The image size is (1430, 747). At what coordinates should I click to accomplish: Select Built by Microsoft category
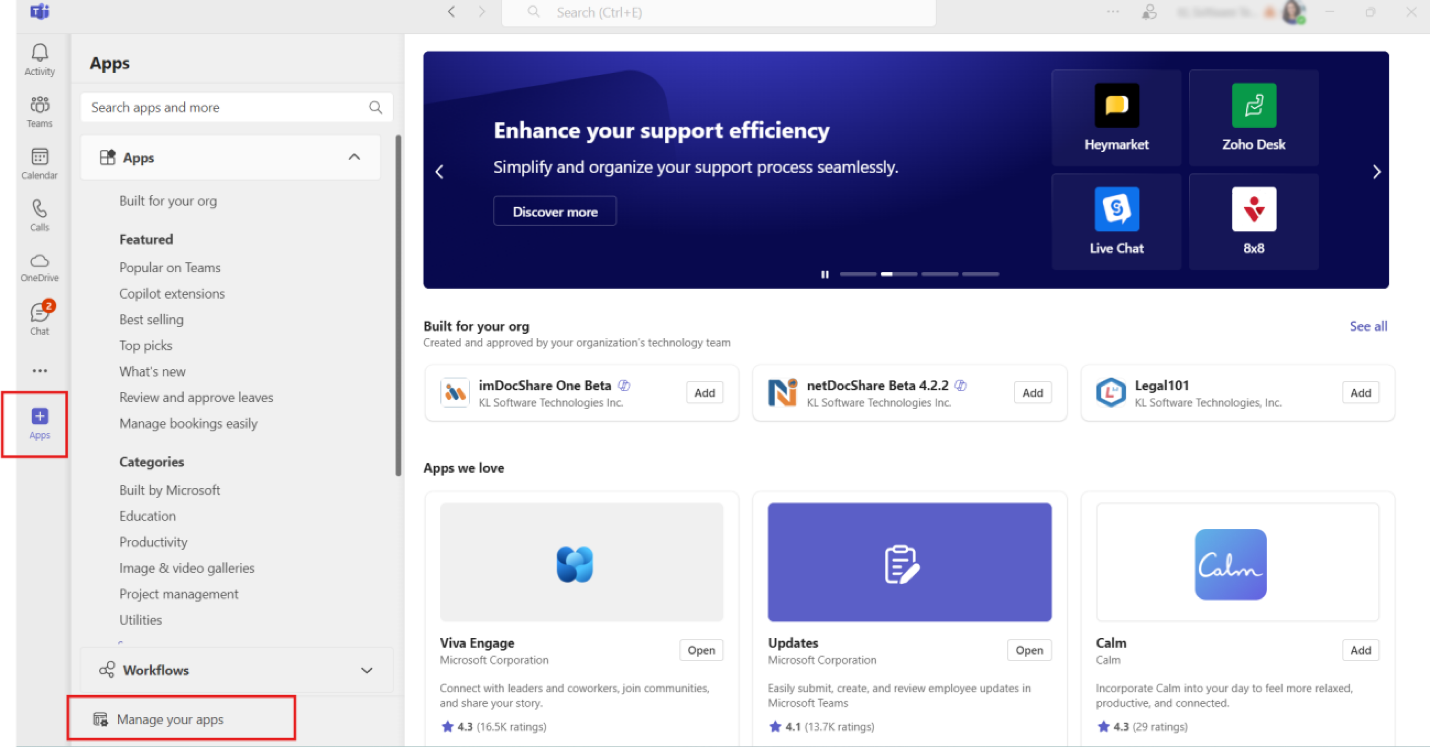click(170, 490)
